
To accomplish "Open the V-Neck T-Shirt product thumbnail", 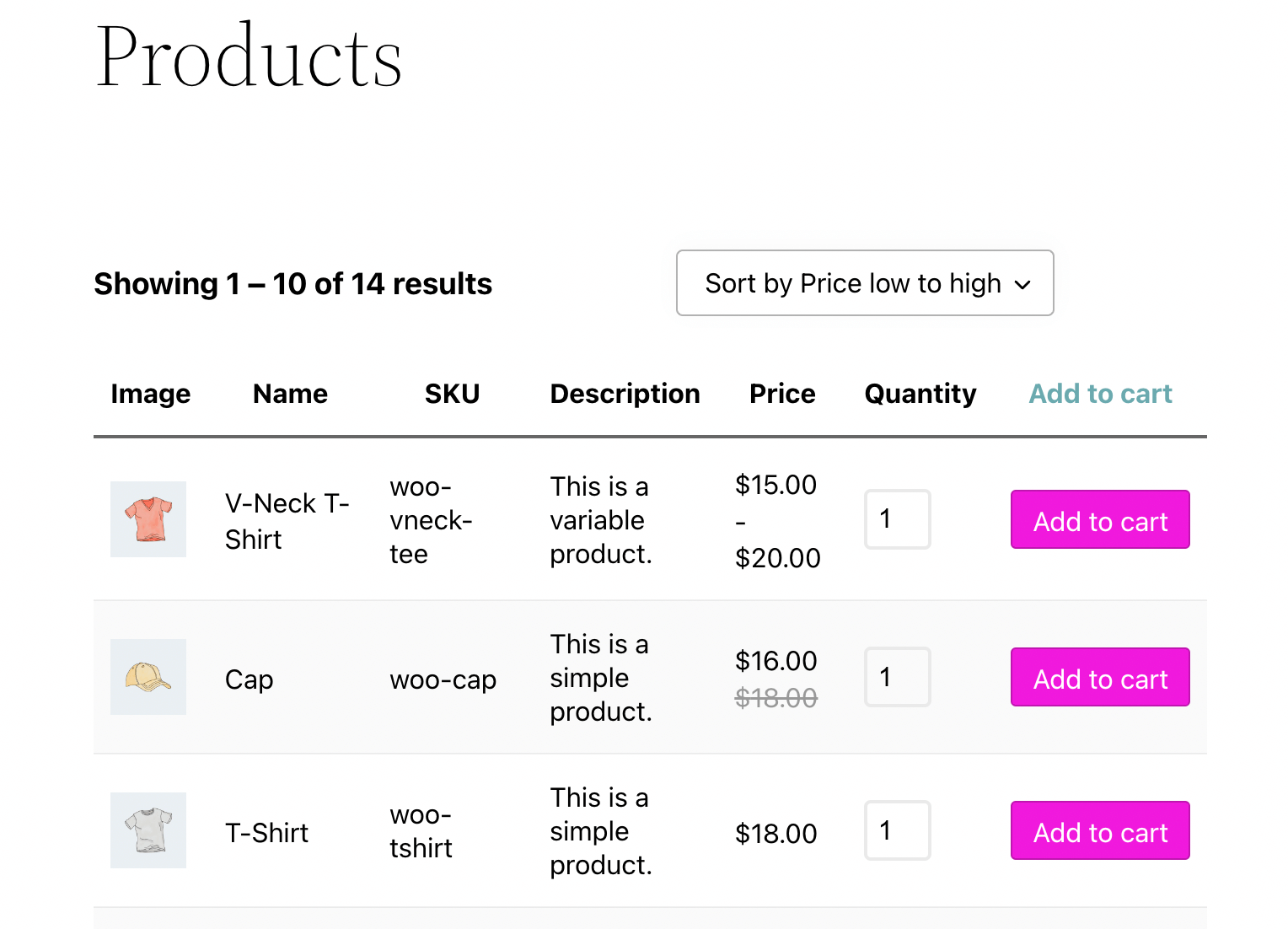I will coord(148,519).
